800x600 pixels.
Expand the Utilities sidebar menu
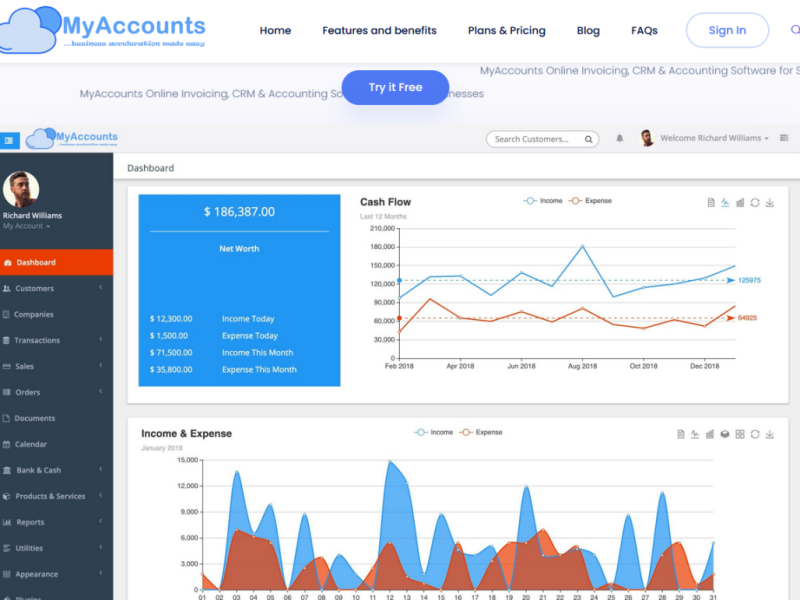pyautogui.click(x=56, y=548)
